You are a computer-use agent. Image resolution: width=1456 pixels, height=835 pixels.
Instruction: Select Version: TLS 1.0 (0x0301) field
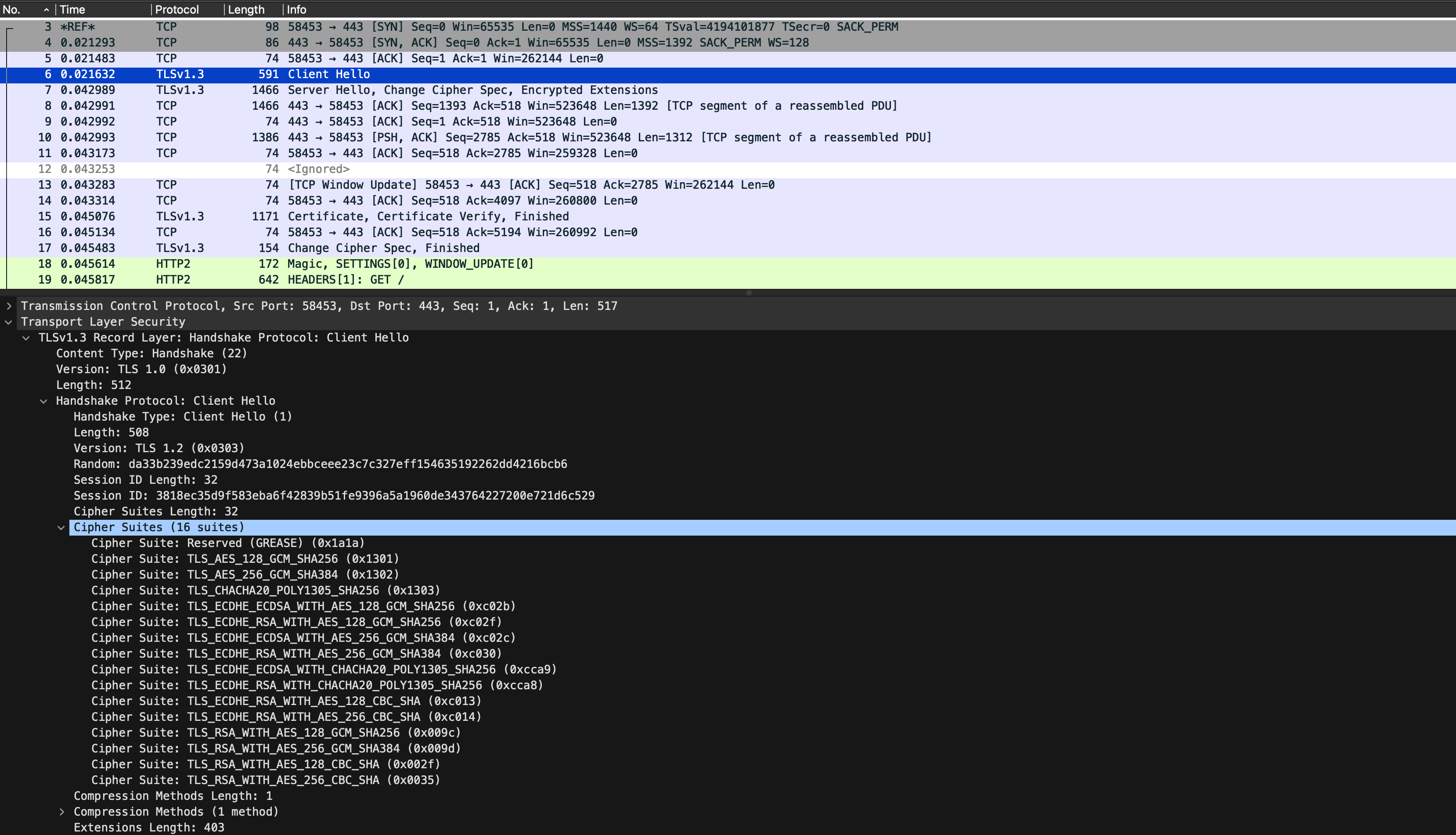point(141,370)
